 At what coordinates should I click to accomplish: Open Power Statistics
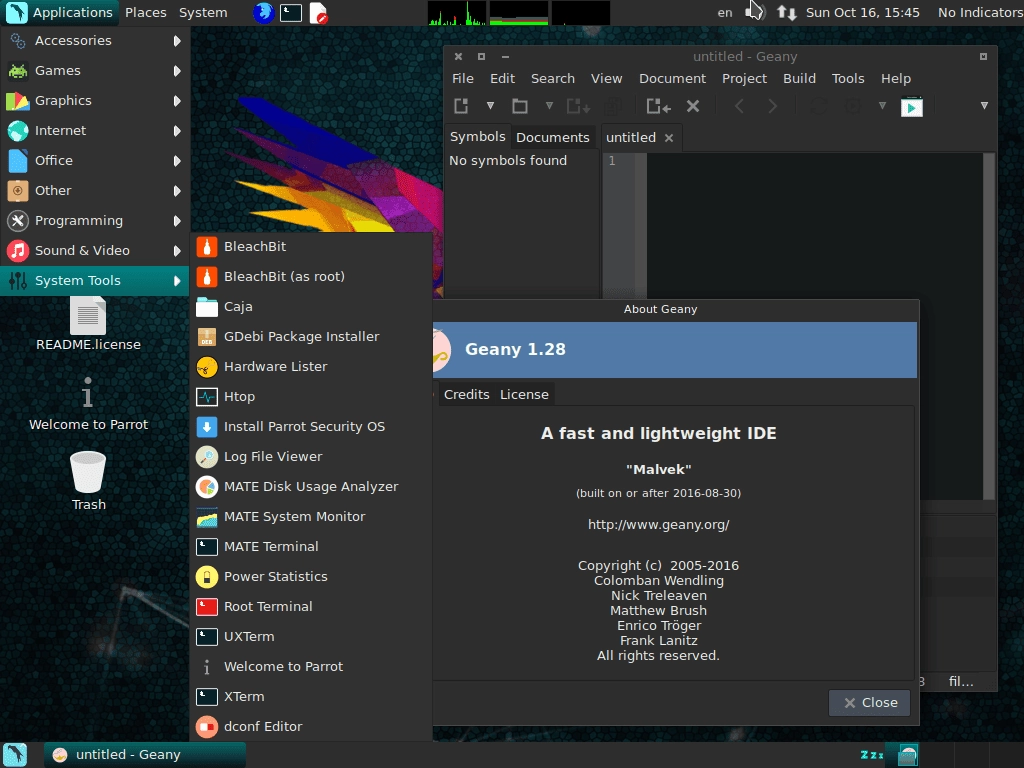click(x=311, y=577)
